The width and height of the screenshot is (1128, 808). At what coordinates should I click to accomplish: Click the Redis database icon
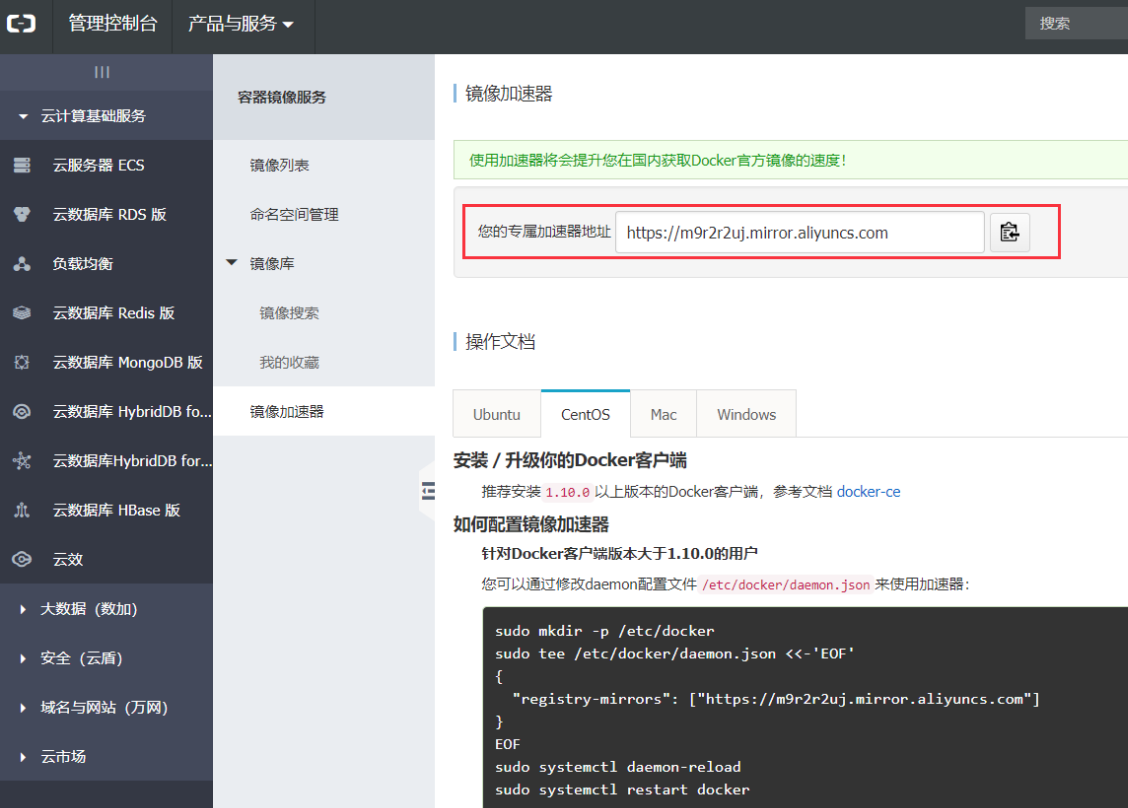click(22, 313)
